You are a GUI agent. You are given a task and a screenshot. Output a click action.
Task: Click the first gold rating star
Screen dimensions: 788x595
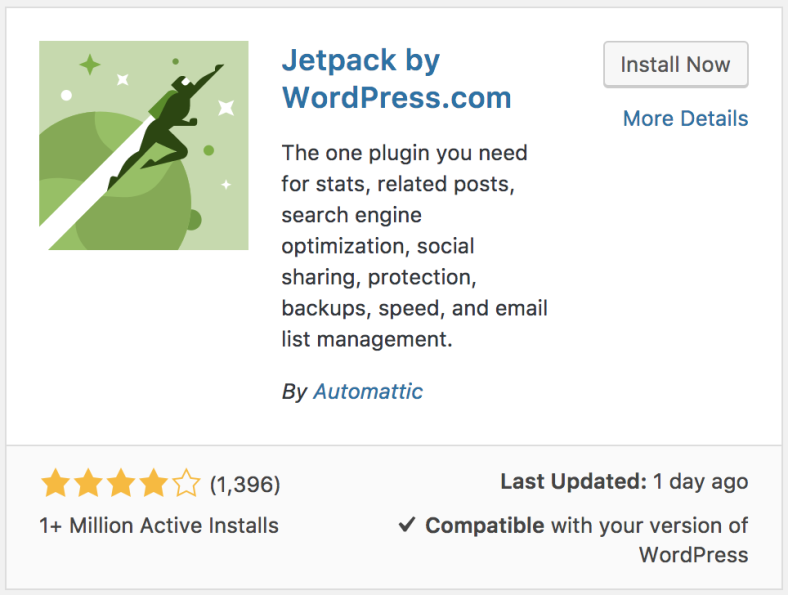[55, 483]
